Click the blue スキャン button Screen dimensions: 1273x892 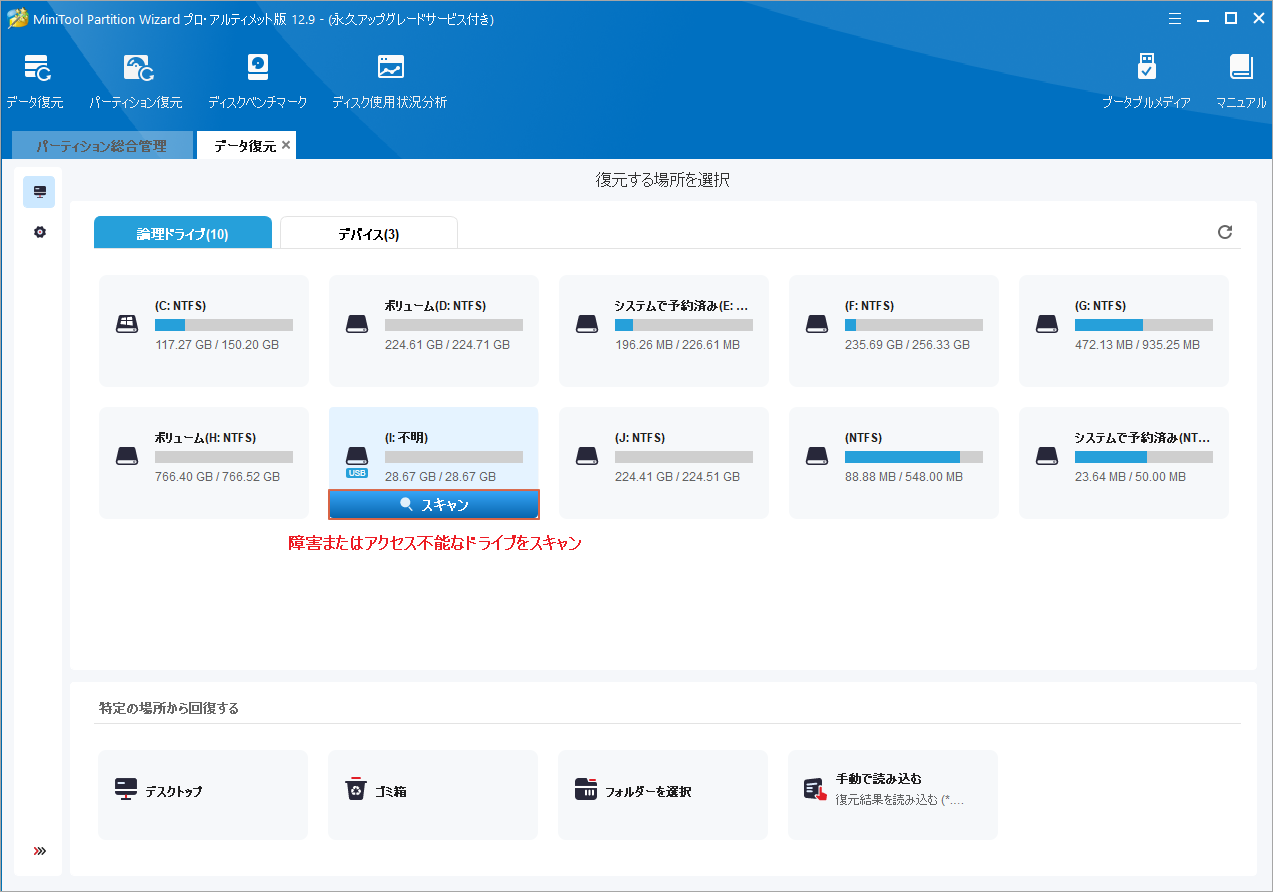[434, 505]
